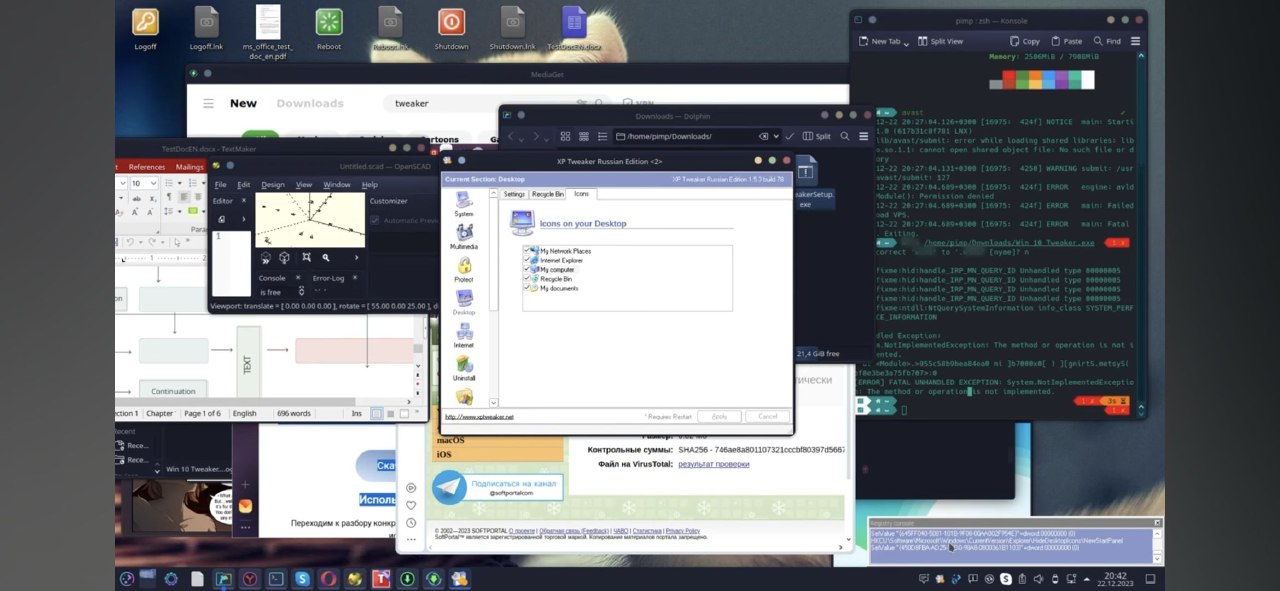Open the References ribbon tab in TextMaker
Viewport: 1280px width, 591px height.
(x=147, y=167)
